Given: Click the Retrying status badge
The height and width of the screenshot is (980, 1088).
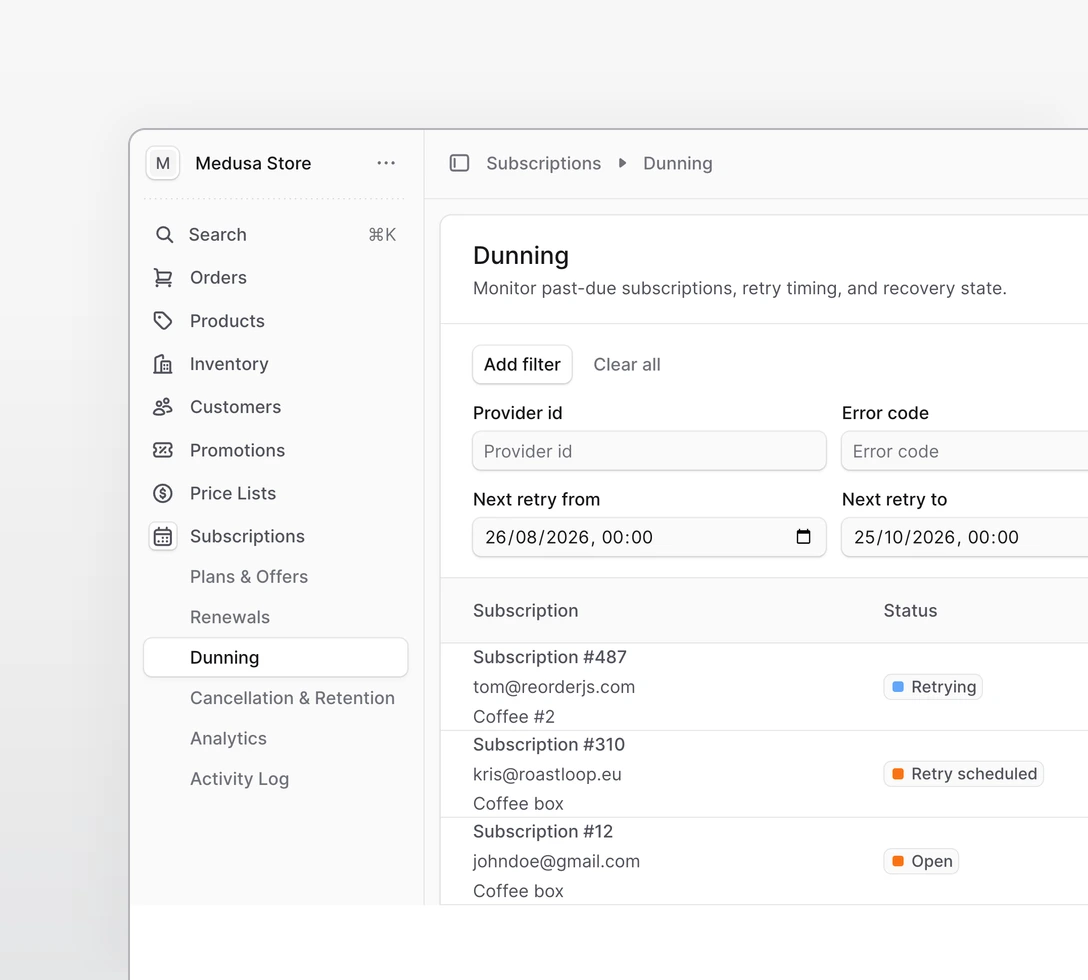Looking at the screenshot, I should [x=933, y=687].
